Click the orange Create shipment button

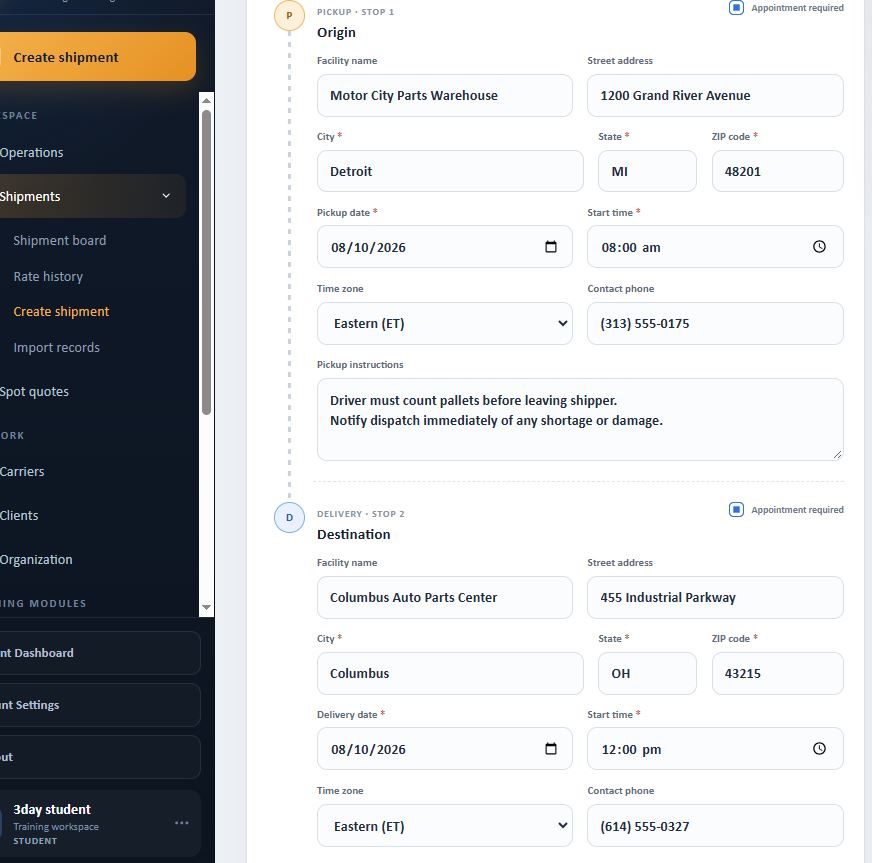[98, 57]
